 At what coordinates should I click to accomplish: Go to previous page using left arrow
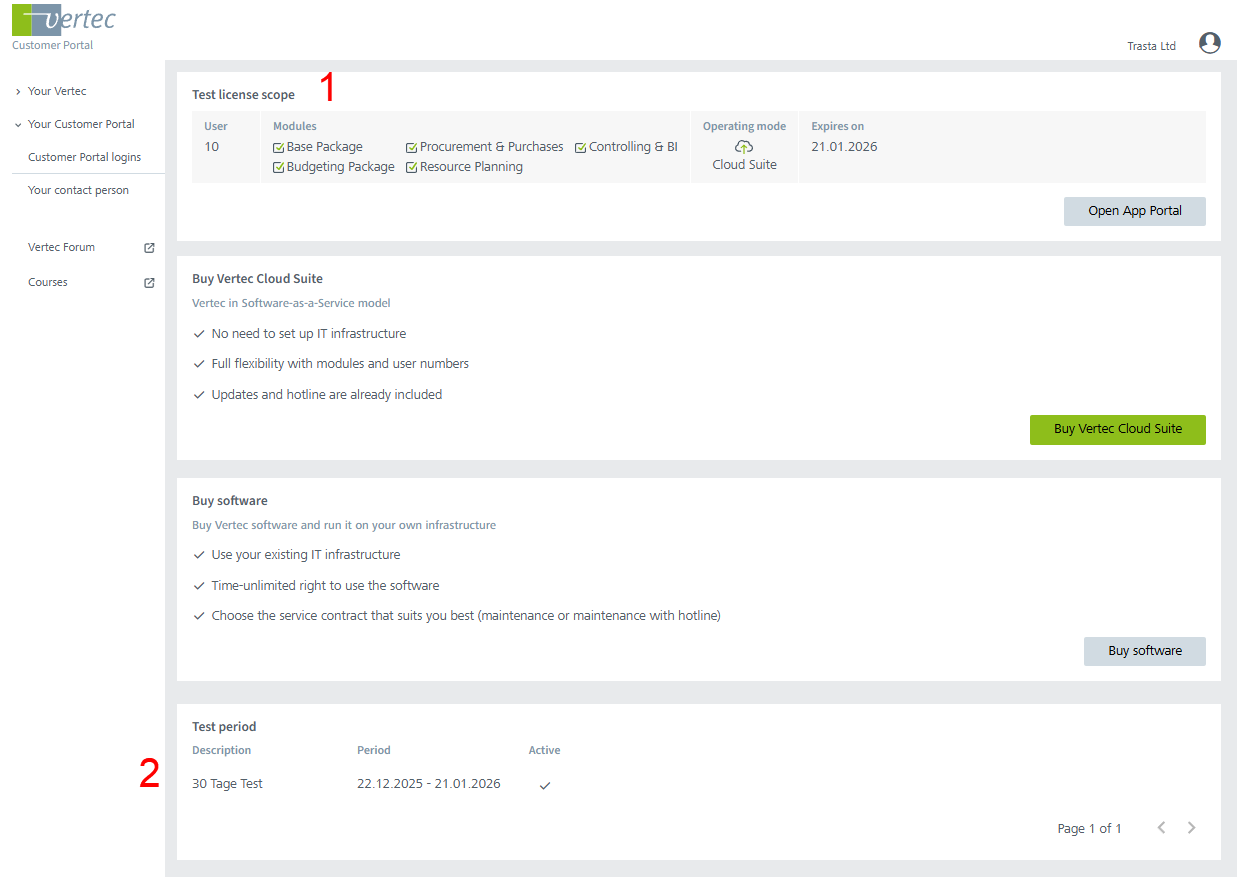click(x=1161, y=828)
